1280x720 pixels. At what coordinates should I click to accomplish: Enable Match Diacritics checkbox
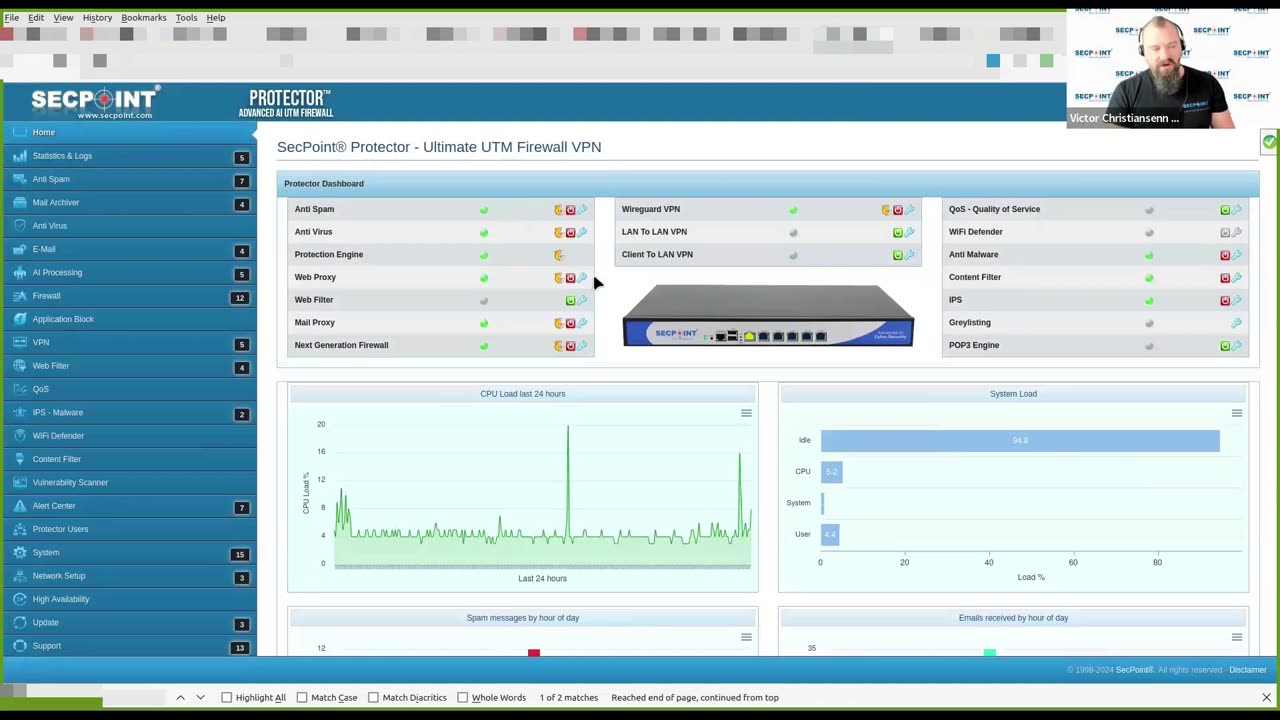click(x=373, y=698)
